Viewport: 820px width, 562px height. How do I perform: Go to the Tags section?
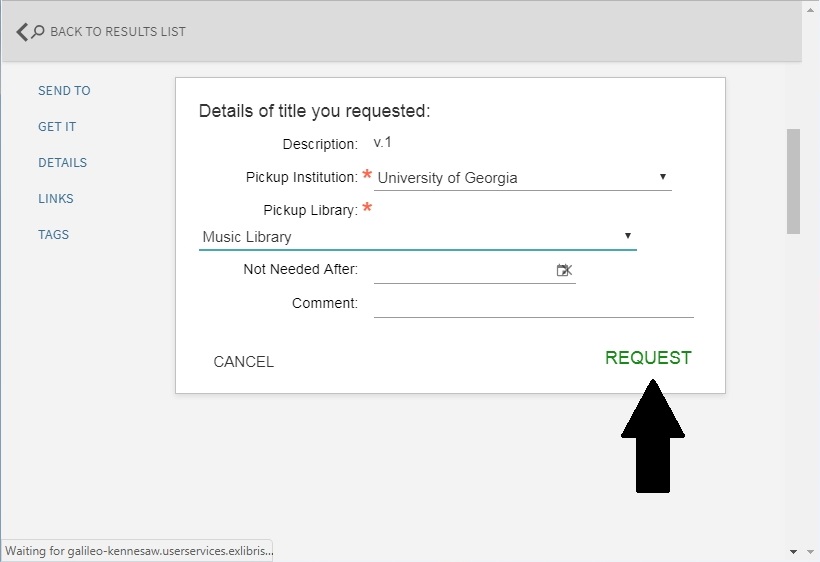[54, 235]
